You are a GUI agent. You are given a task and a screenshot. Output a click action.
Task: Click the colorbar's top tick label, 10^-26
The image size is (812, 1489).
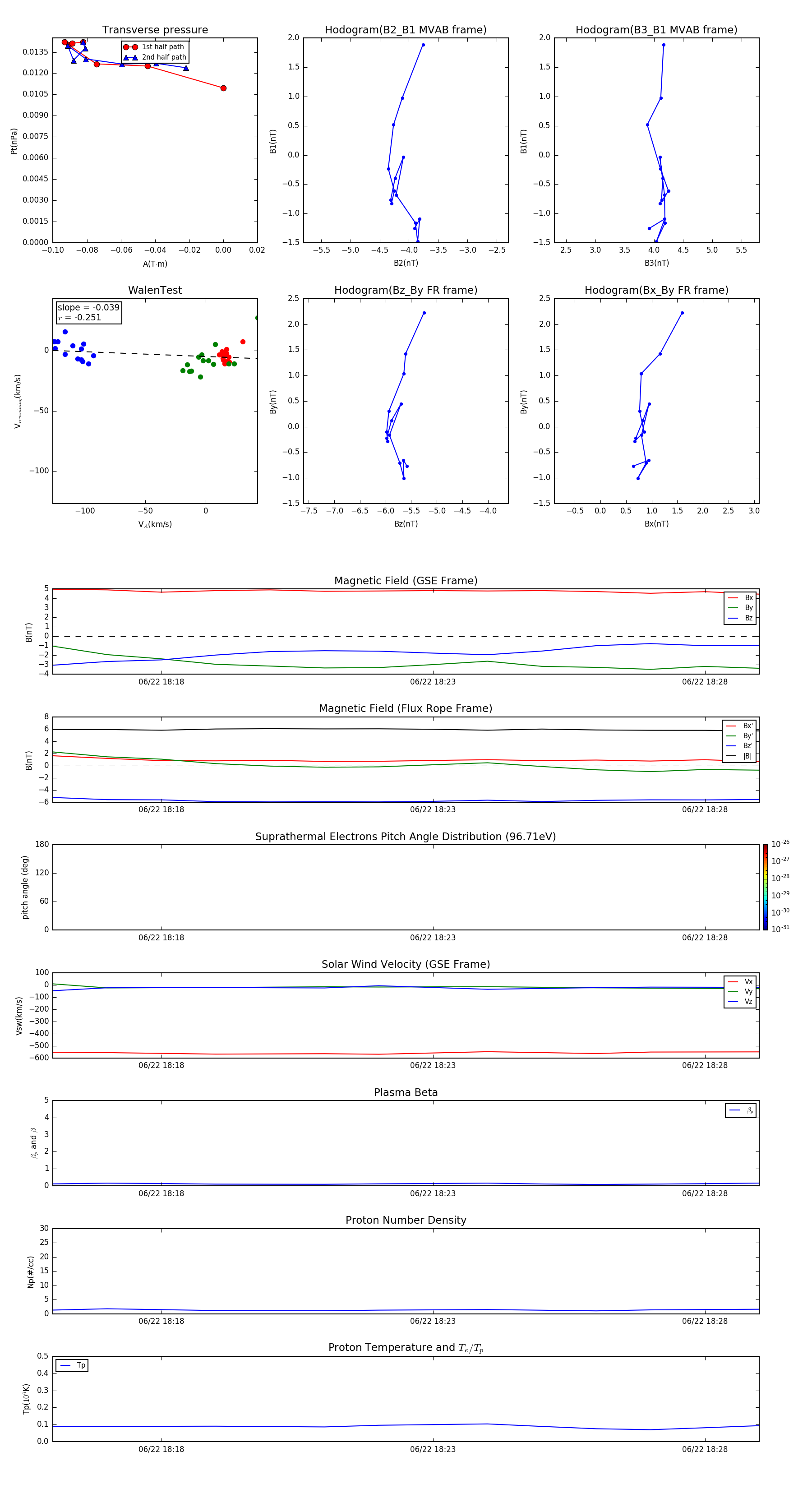(780, 844)
